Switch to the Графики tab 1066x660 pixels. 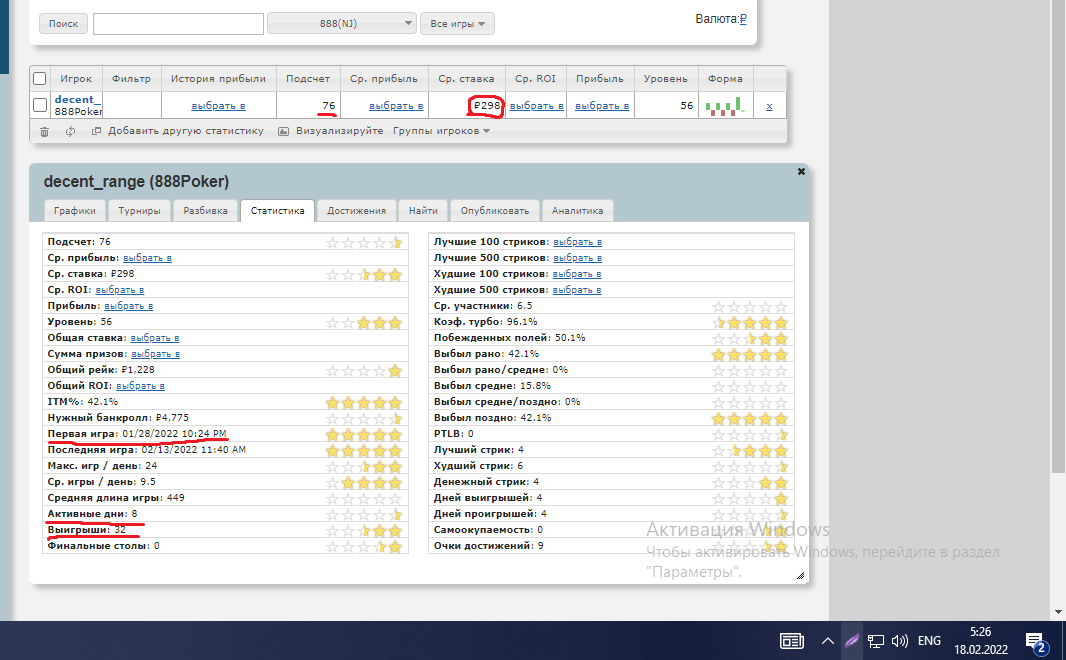pos(75,211)
